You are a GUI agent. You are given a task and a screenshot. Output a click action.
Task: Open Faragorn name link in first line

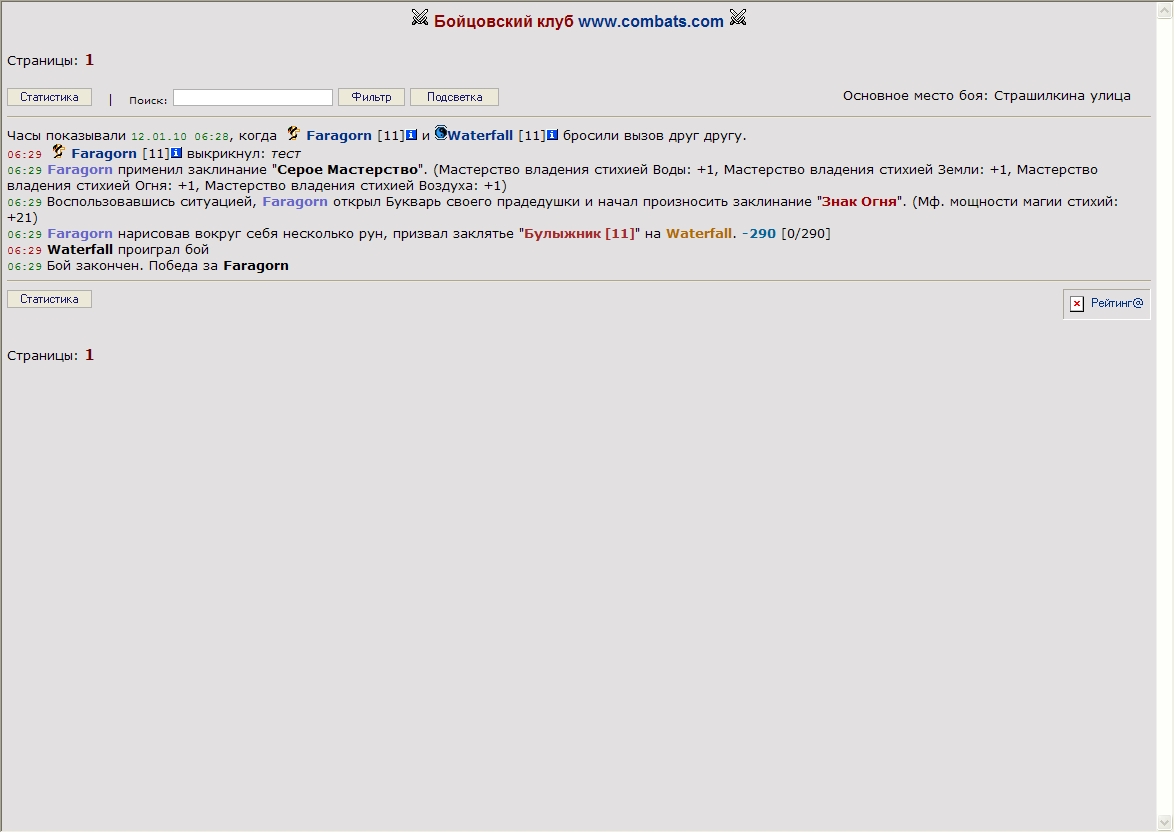(x=339, y=136)
